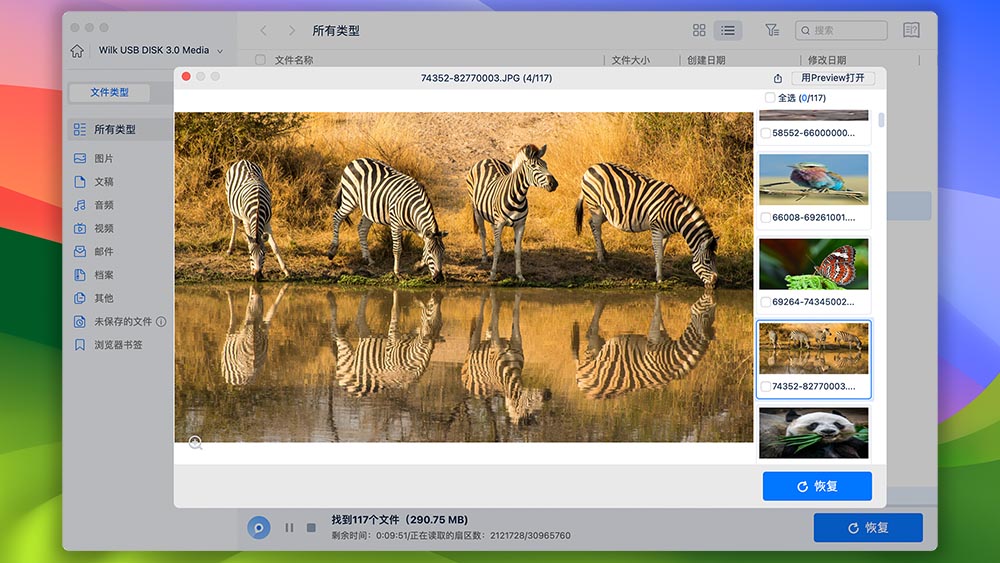1000x563 pixels.
Task: Click info icon next to 未保存的文件
Action: (x=161, y=321)
